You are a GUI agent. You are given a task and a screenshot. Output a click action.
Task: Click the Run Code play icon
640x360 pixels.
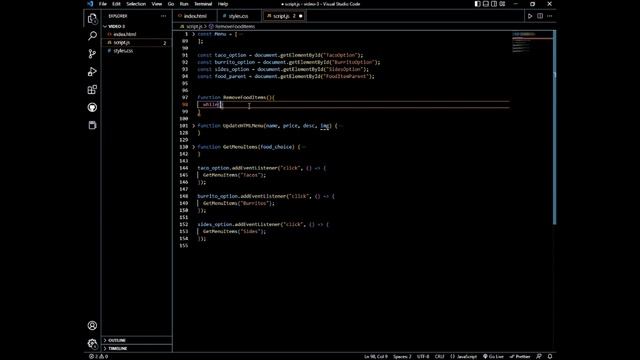pos(530,16)
